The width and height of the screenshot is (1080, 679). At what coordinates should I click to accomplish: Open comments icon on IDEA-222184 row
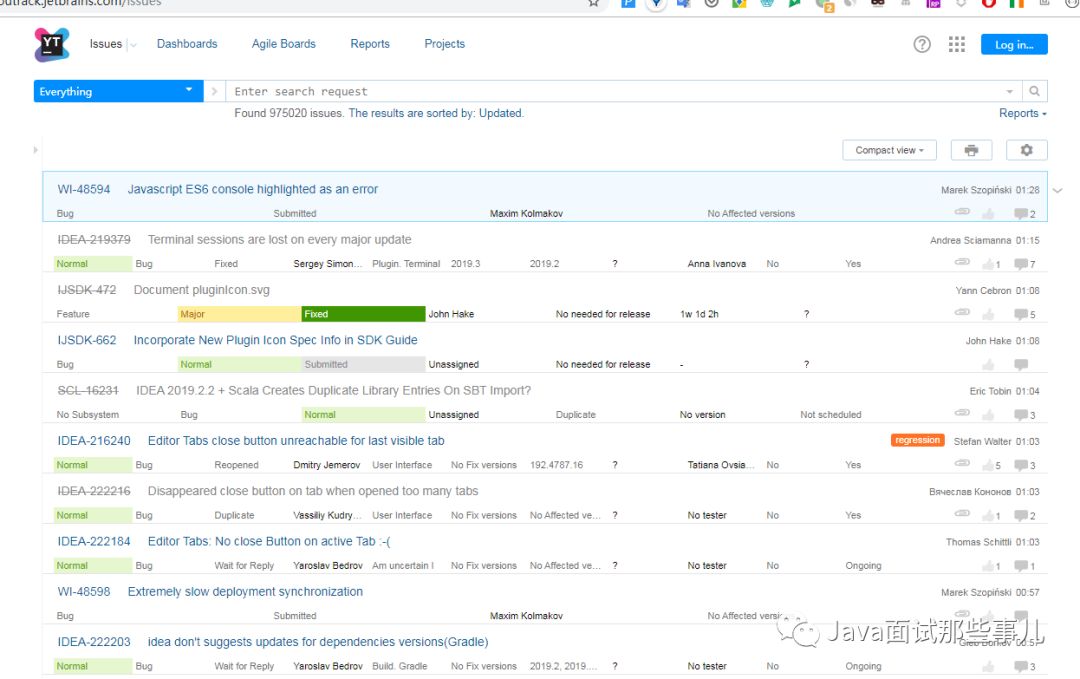click(x=1021, y=565)
